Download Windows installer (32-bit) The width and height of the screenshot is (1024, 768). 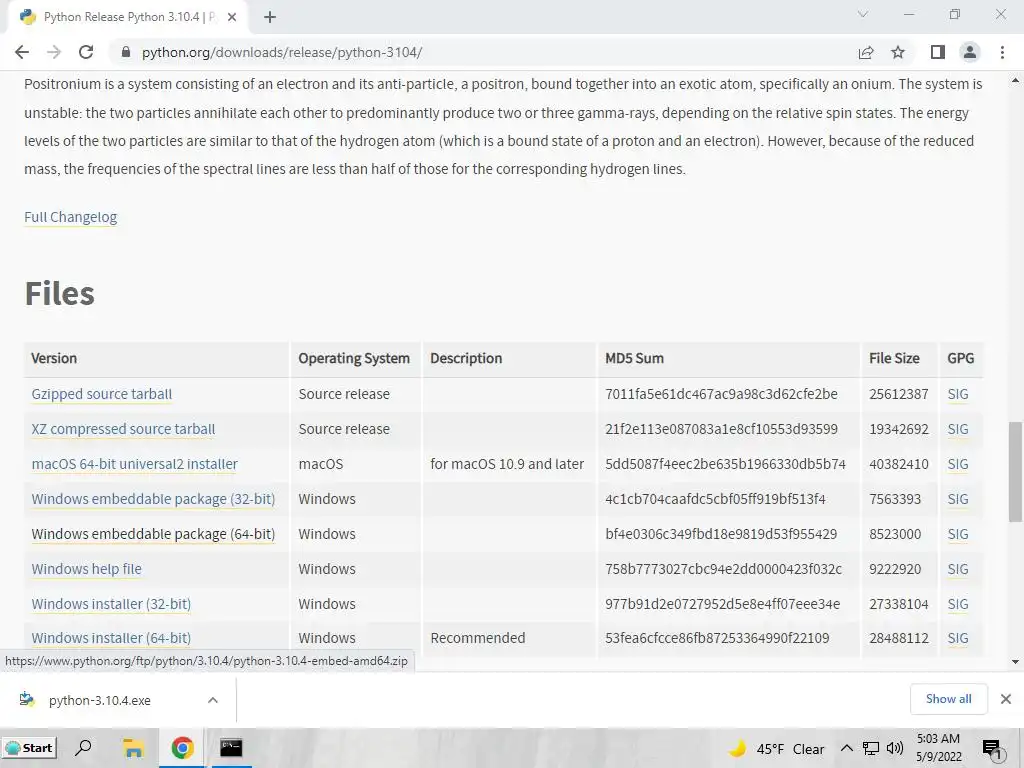pyautogui.click(x=111, y=604)
